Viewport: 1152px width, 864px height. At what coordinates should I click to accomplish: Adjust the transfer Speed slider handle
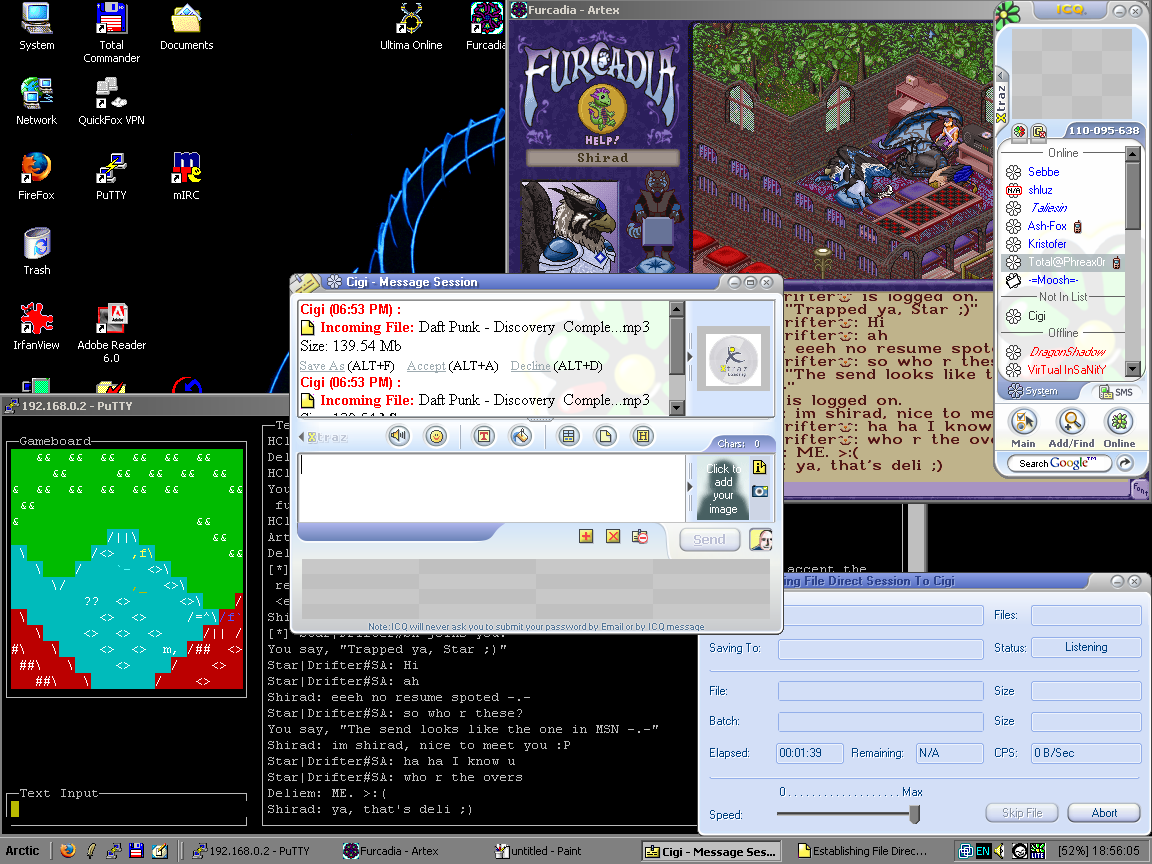click(x=915, y=813)
